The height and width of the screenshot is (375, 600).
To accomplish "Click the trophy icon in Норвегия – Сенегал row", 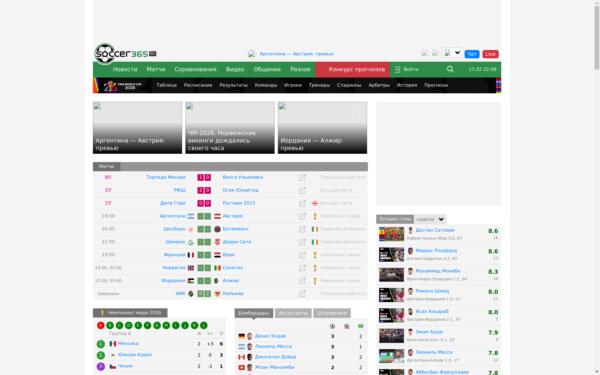I will tap(315, 268).
